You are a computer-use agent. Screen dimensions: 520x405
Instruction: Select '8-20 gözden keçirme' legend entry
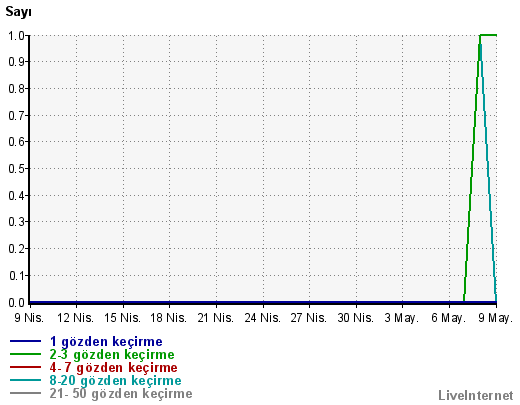coord(115,381)
